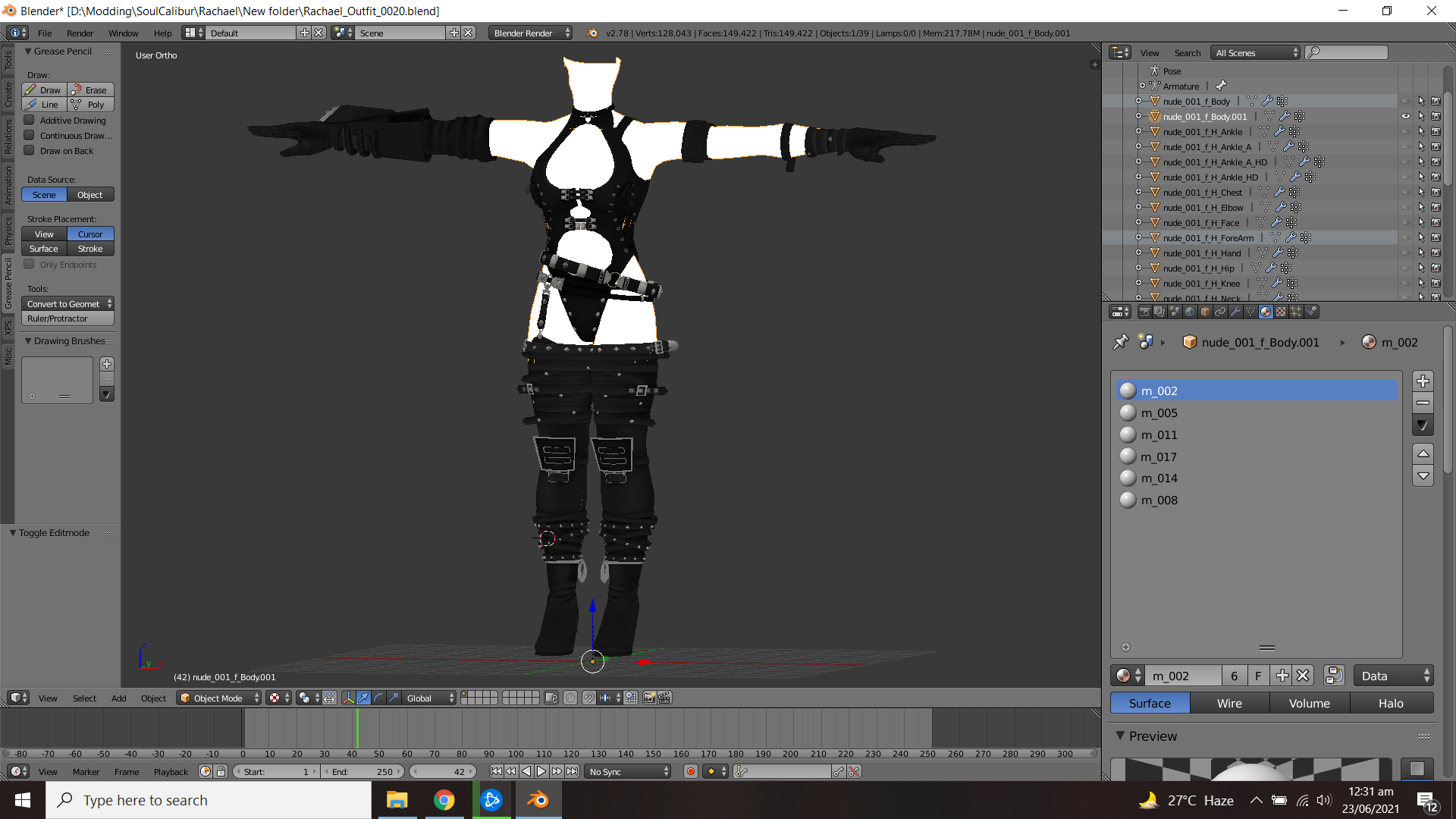1456x819 pixels.
Task: Expand the nude_001_f_H_Ankle tree item
Action: click(x=1138, y=131)
